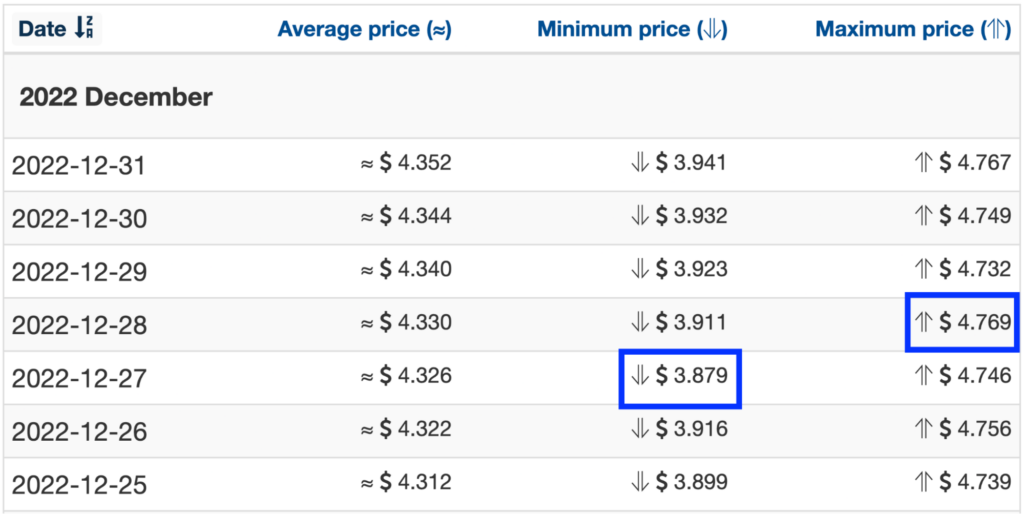Click the up arrow icon beside $4.767

coord(922,163)
